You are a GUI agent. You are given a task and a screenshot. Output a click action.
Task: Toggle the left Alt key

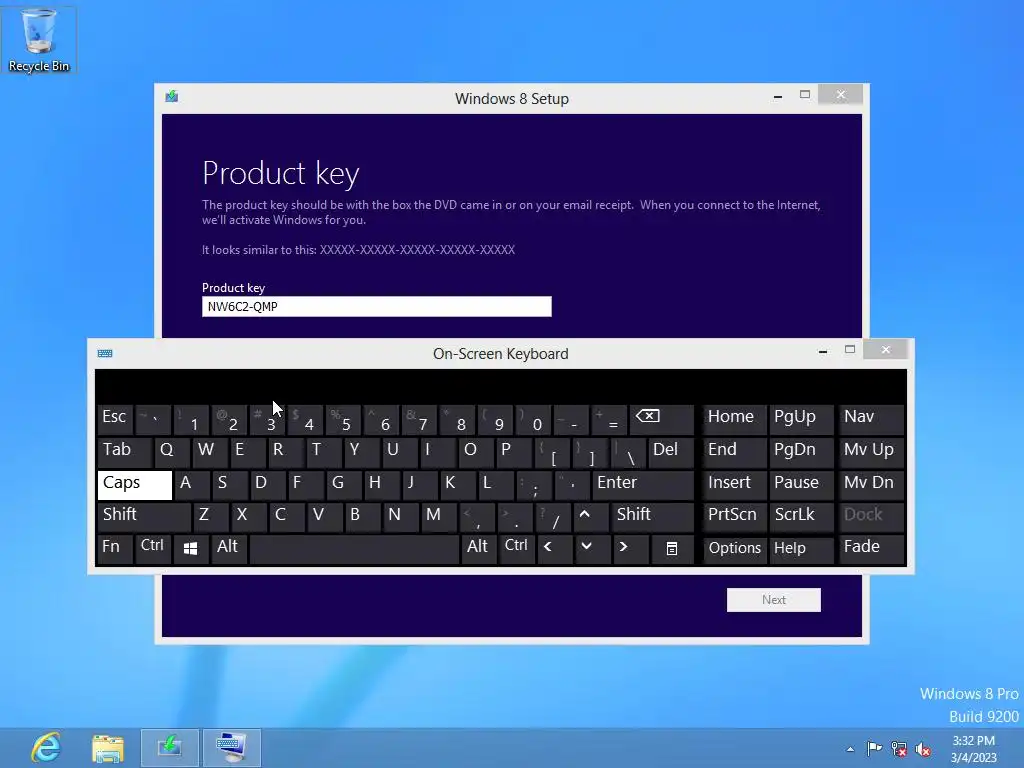229,549
